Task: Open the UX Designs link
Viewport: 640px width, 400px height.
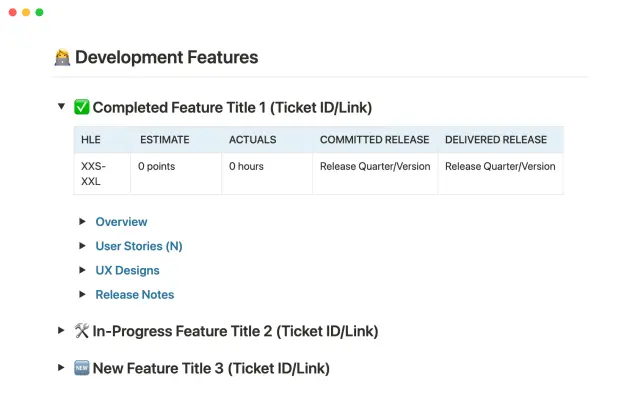Action: click(x=127, y=270)
